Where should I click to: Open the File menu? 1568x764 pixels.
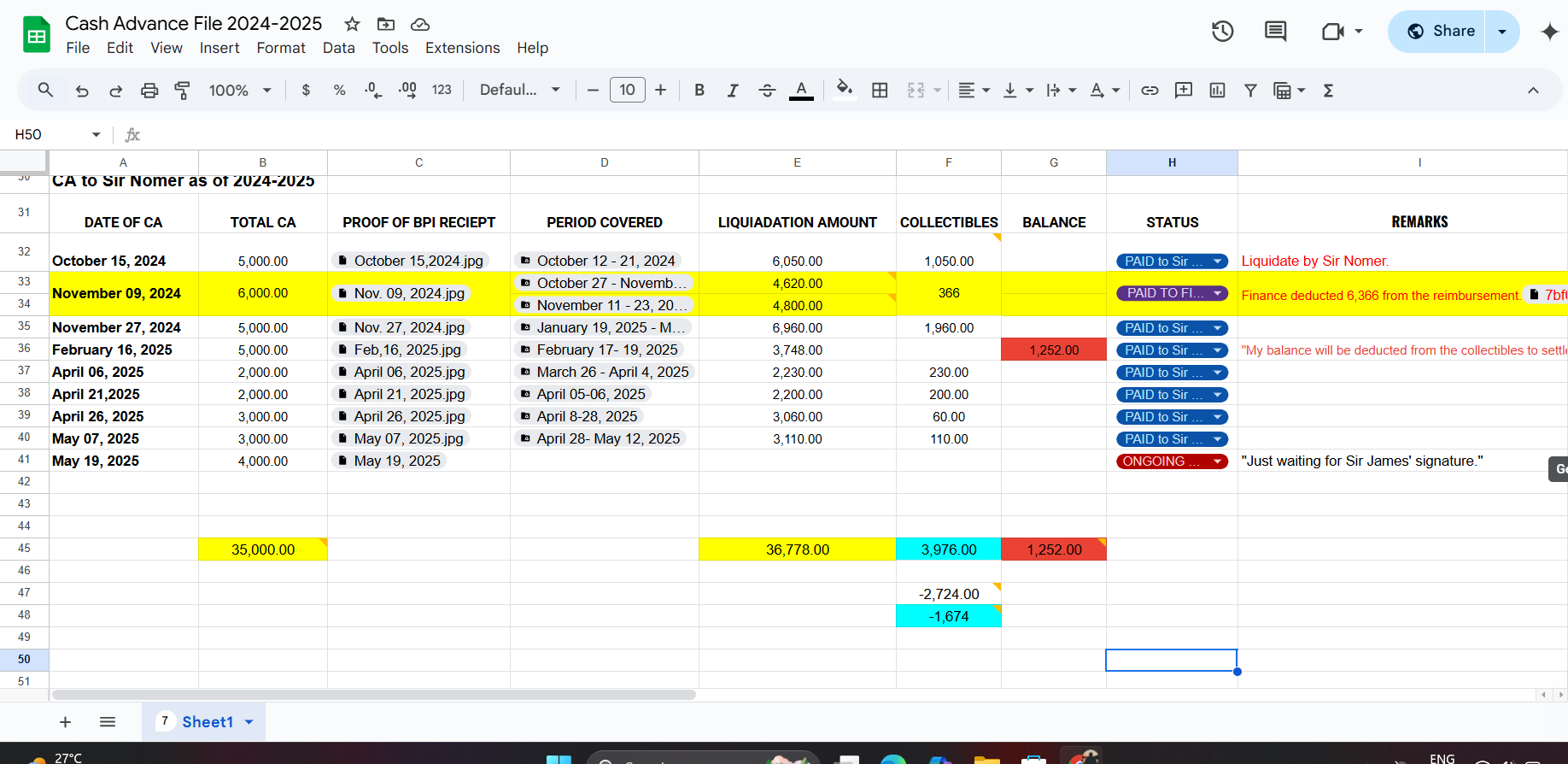(x=78, y=48)
